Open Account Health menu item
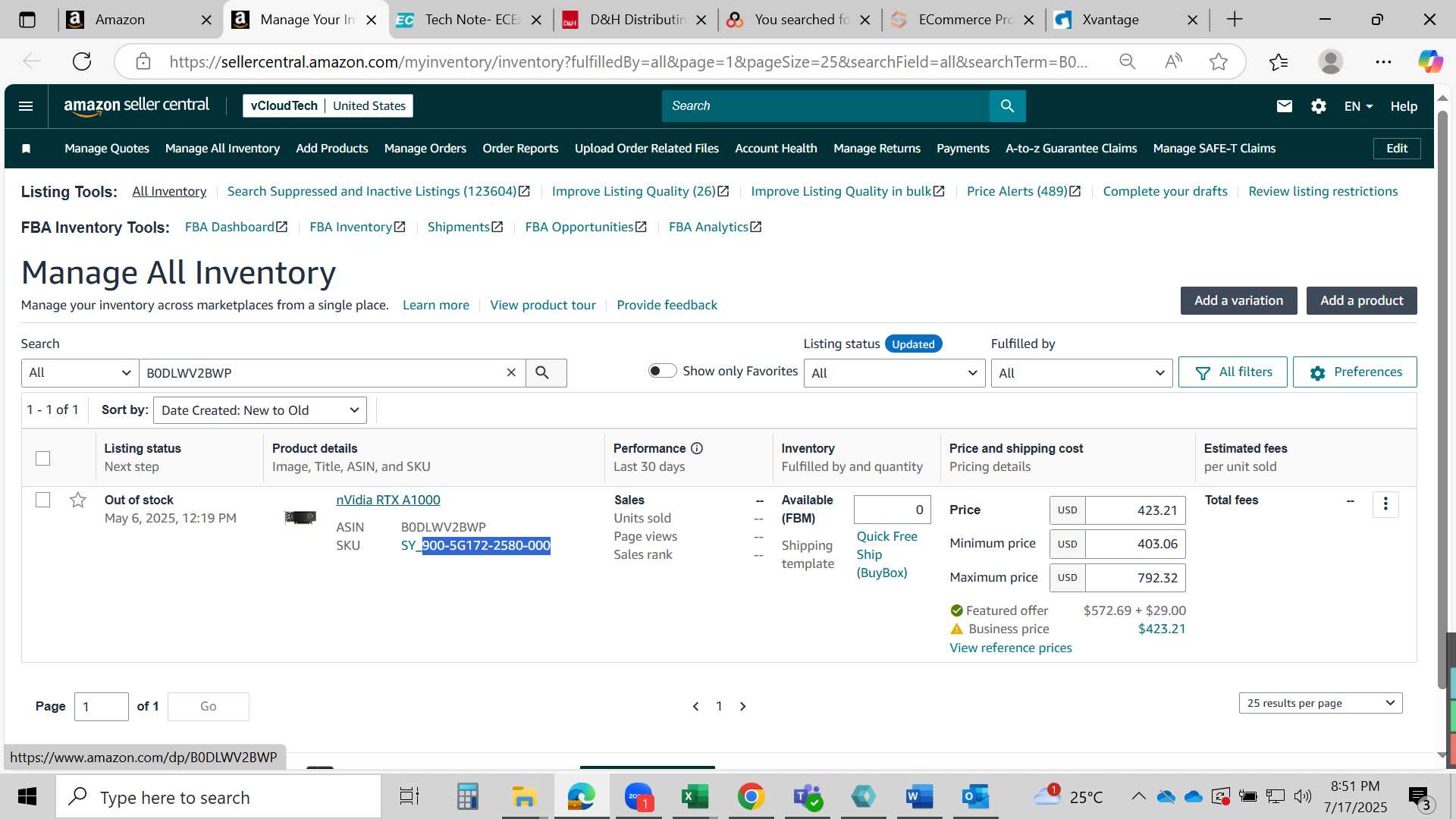The width and height of the screenshot is (1456, 819). [x=776, y=149]
